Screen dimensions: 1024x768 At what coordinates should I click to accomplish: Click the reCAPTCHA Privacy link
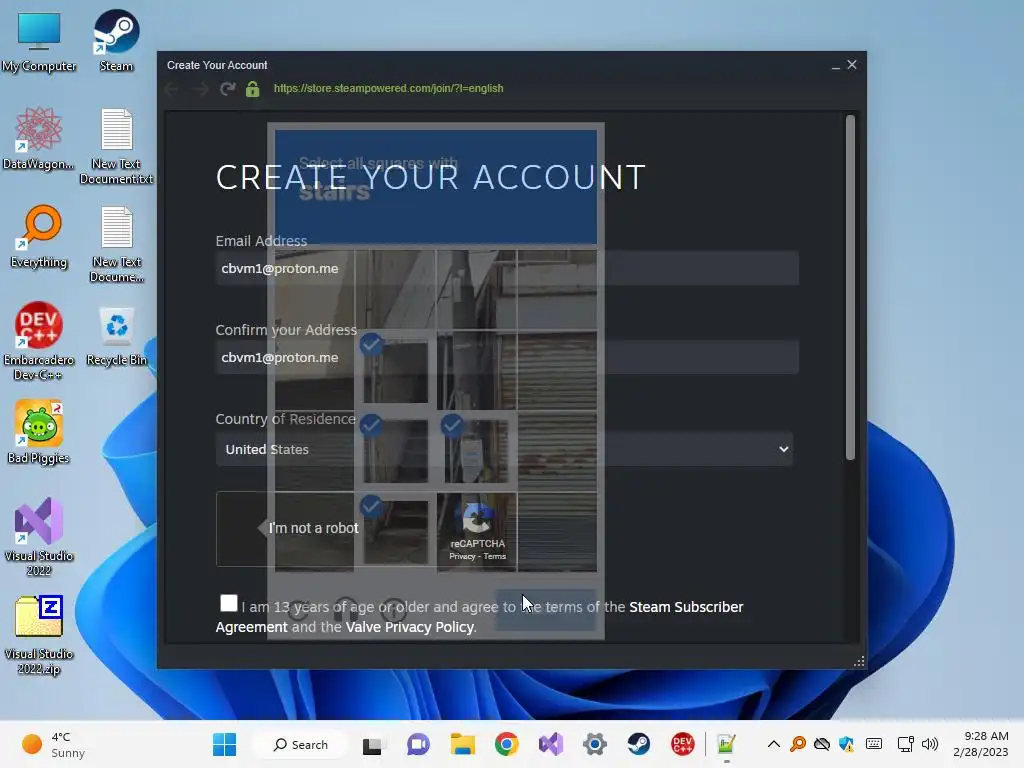coord(462,556)
